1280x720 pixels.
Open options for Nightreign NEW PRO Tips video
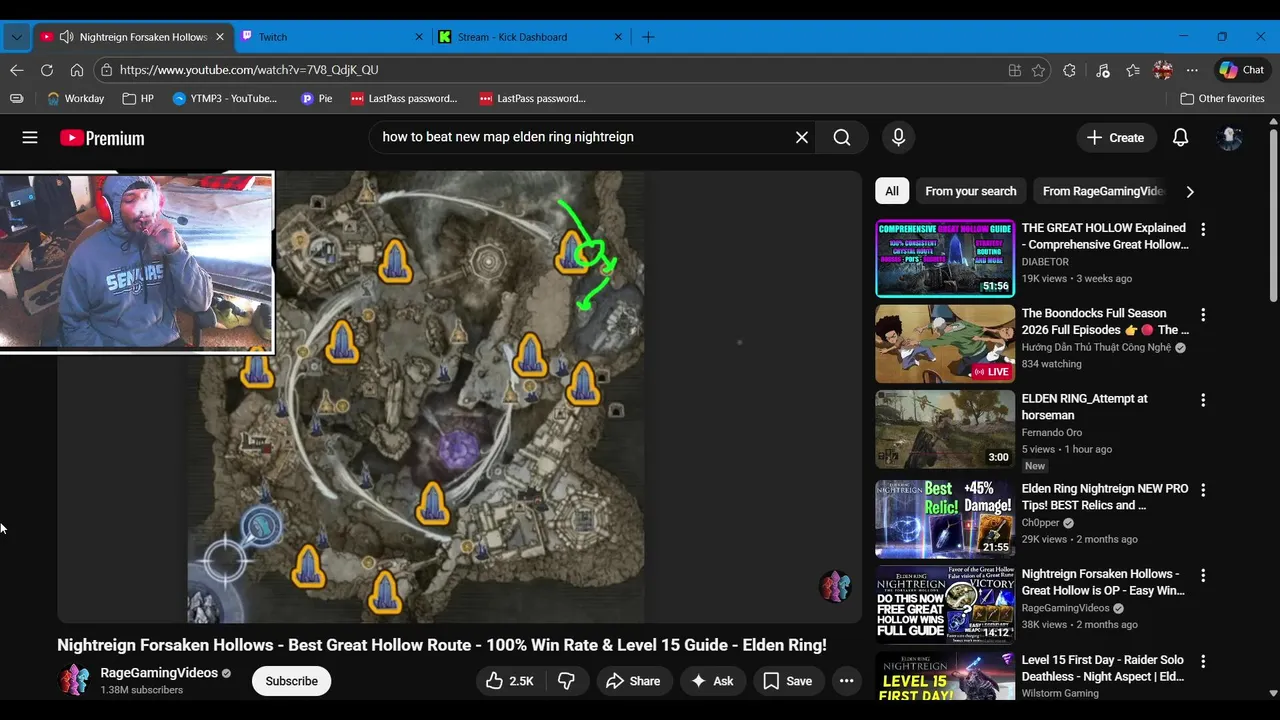[1203, 490]
